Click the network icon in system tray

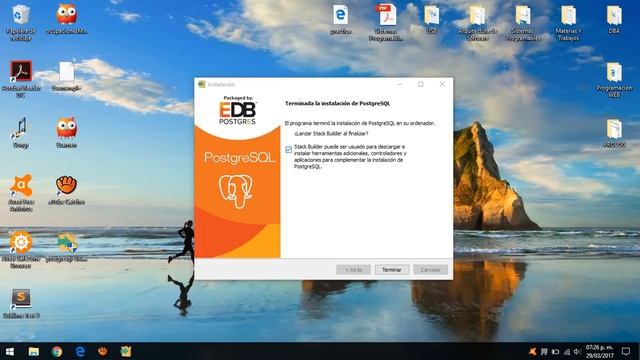click(x=567, y=351)
